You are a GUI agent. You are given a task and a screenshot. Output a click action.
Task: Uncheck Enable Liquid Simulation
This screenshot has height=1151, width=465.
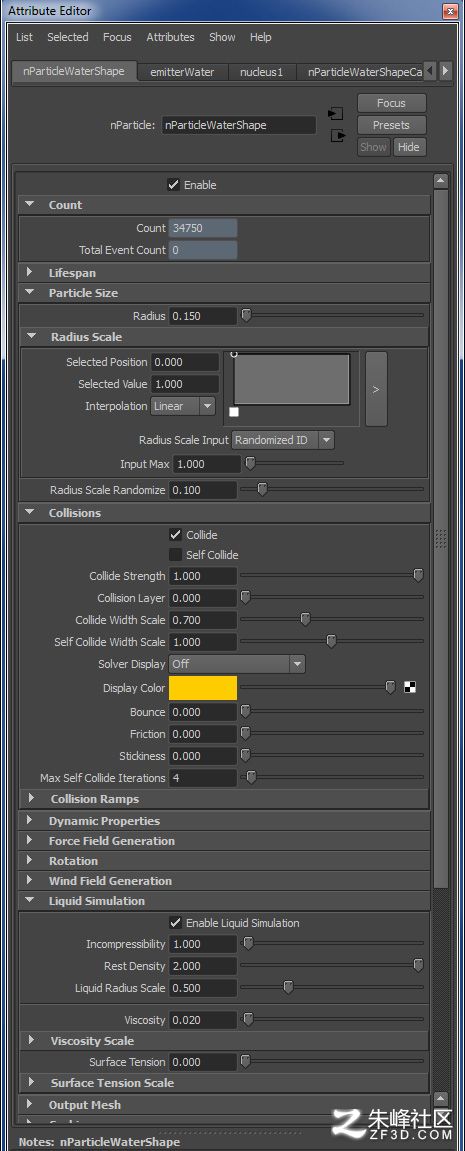(x=175, y=923)
